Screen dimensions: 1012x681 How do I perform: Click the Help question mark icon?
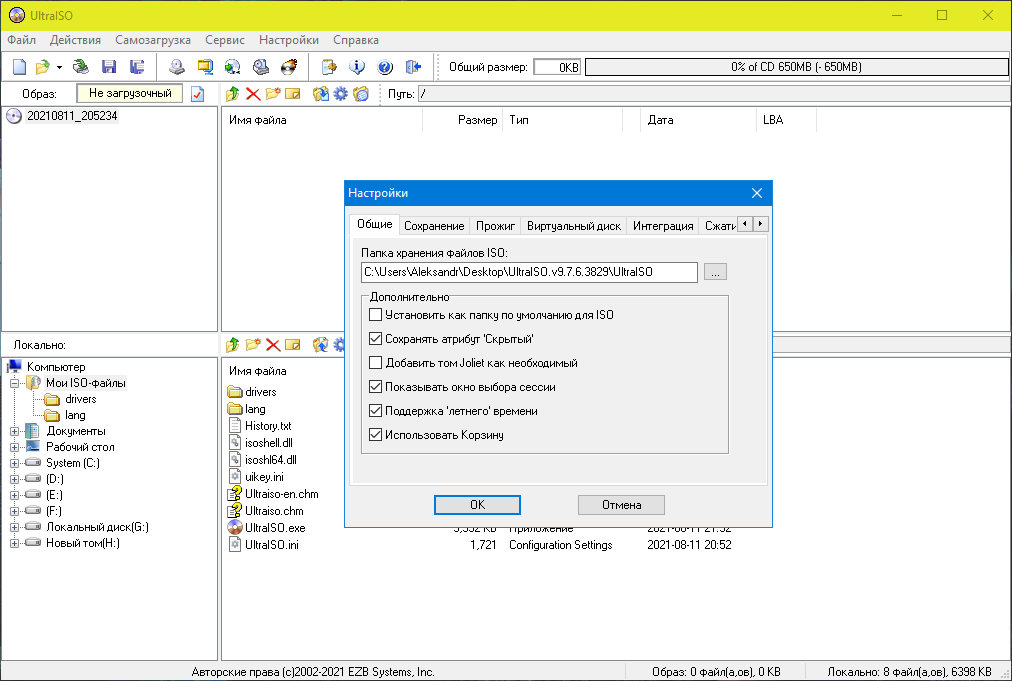click(385, 66)
